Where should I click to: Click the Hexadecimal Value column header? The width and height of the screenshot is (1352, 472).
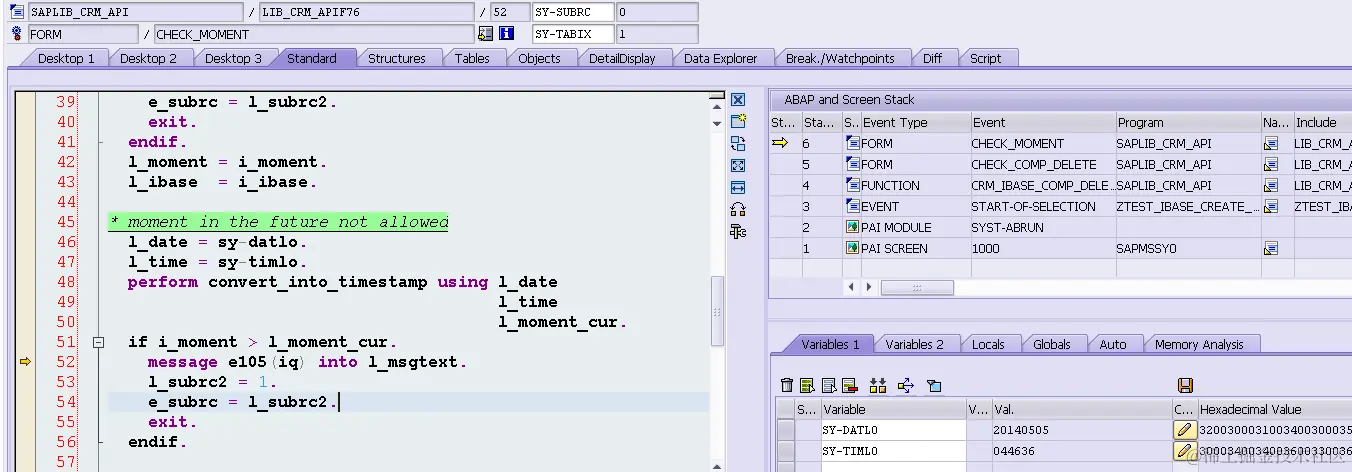[x=1274, y=409]
